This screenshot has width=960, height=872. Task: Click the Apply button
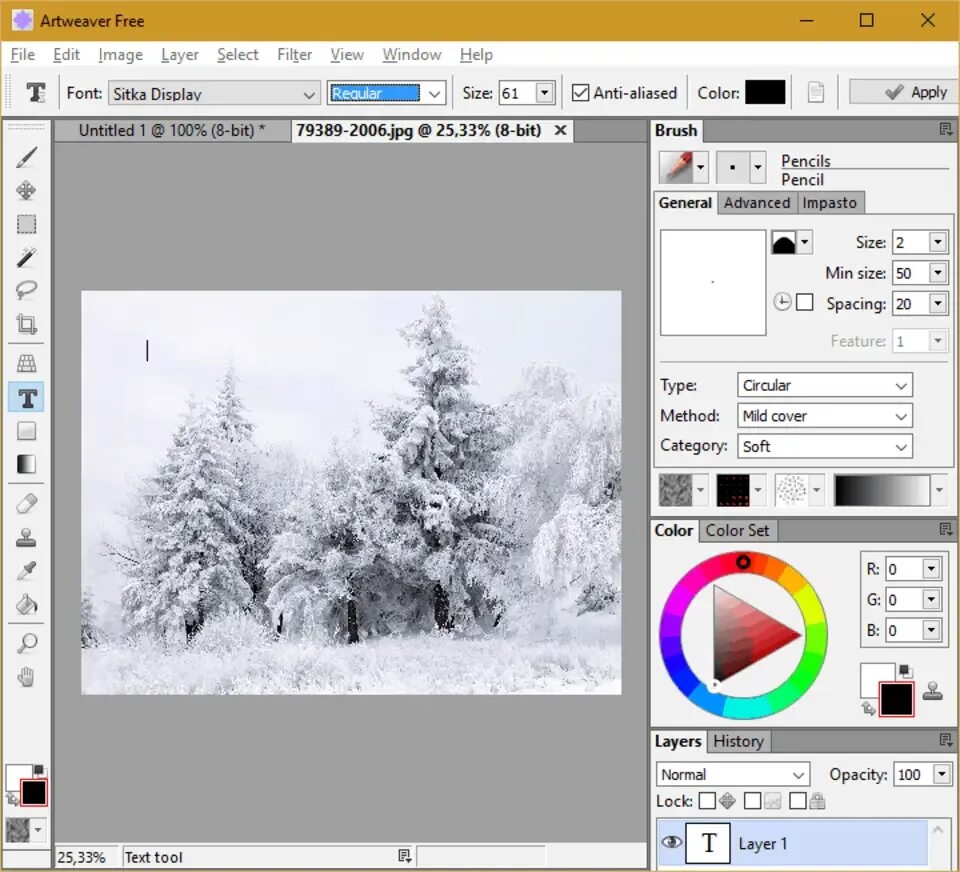point(904,92)
